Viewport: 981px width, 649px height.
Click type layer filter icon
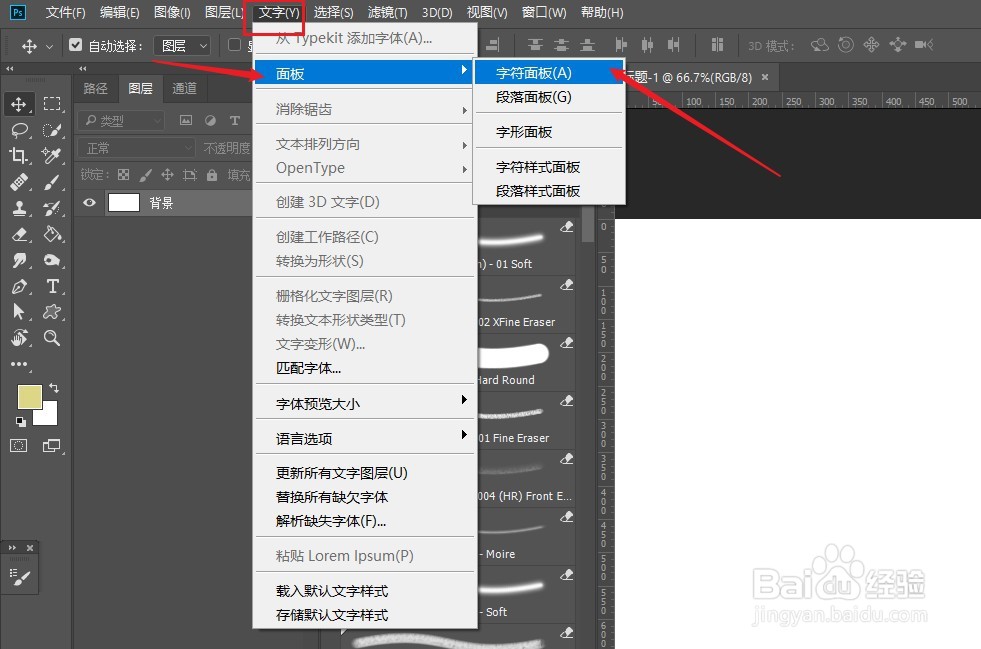click(235, 120)
